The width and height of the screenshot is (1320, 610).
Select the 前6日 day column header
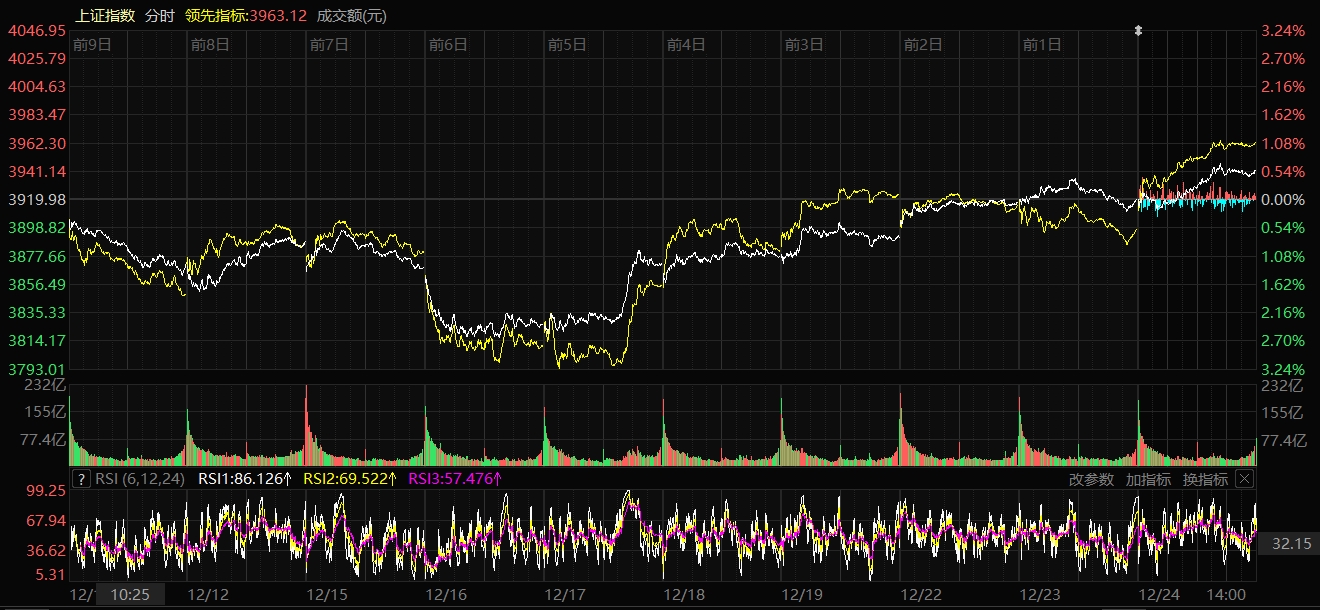coord(448,44)
